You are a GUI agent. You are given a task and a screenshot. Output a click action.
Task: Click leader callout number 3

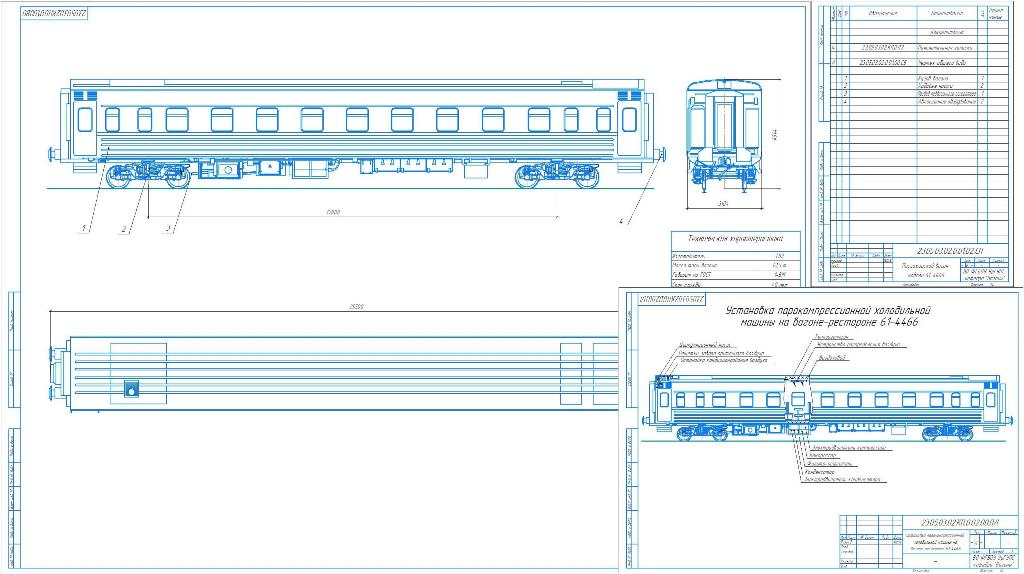coord(168,229)
